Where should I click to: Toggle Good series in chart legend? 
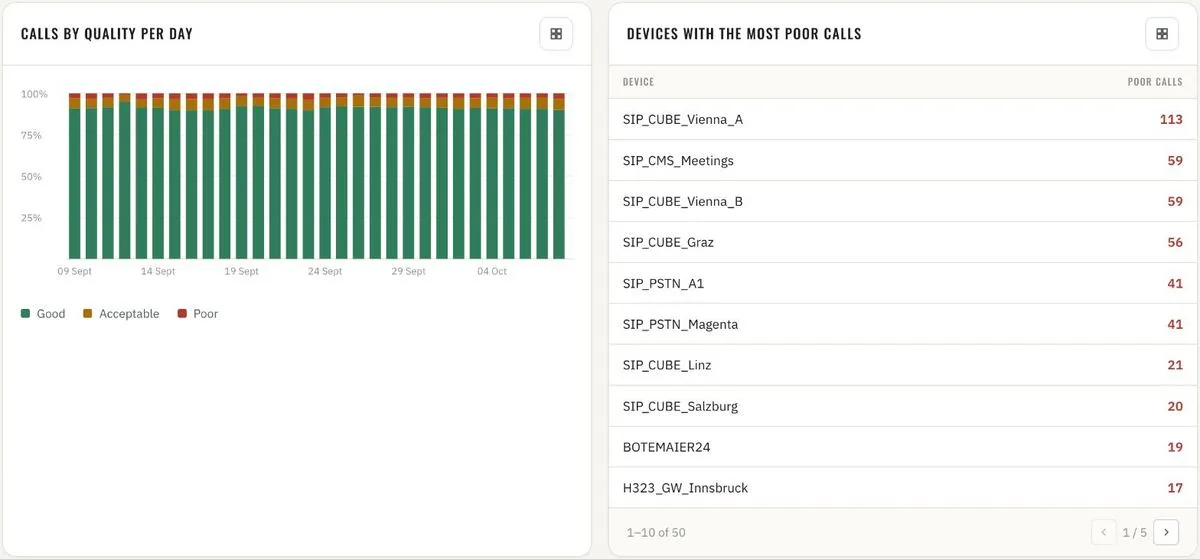click(x=43, y=314)
